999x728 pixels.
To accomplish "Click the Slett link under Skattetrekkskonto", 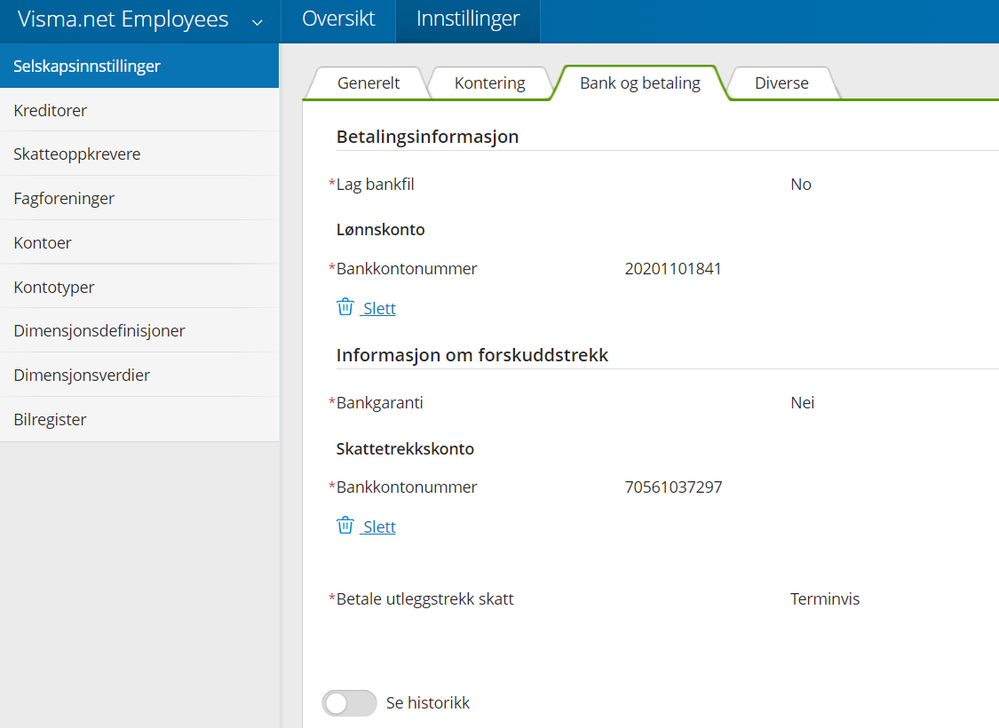I will point(379,527).
